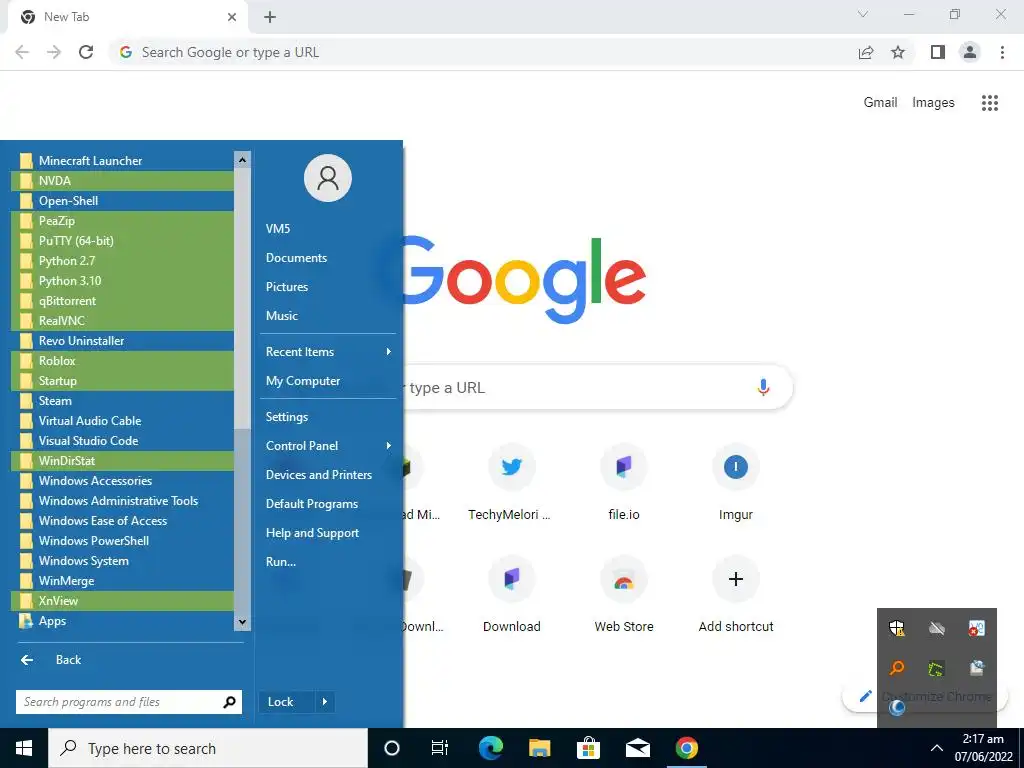The width and height of the screenshot is (1024, 768).
Task: Open the Imgur shortcut tile
Action: pyautogui.click(x=736, y=467)
